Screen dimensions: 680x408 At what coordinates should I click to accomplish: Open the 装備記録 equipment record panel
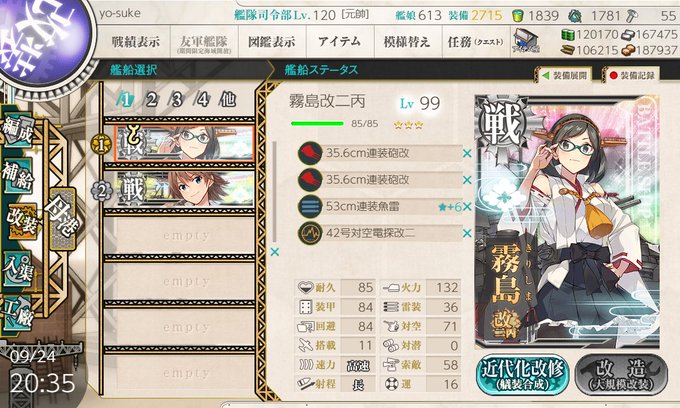[631, 75]
